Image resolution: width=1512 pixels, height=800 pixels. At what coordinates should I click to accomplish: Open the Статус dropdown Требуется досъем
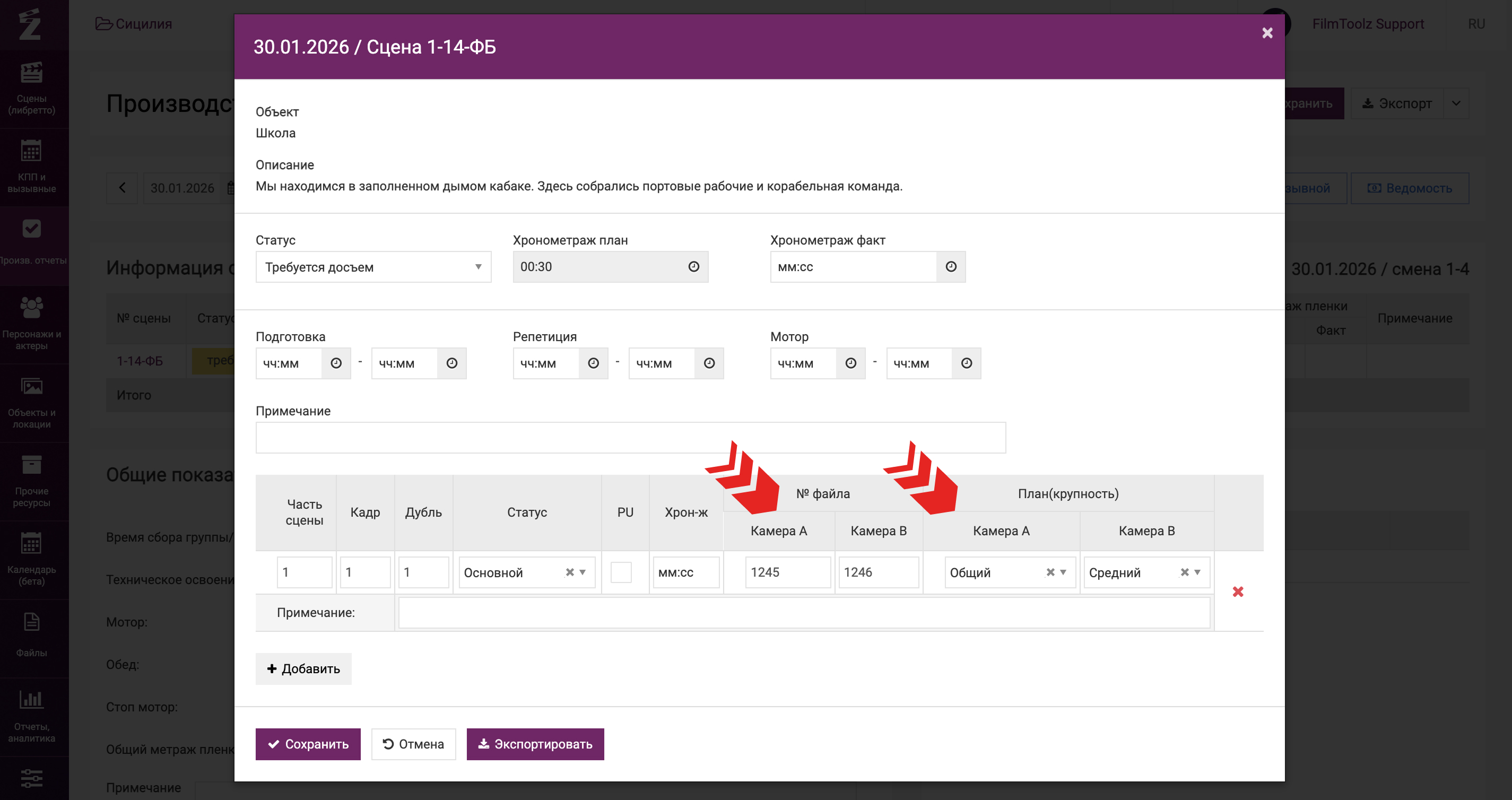pyautogui.click(x=373, y=267)
